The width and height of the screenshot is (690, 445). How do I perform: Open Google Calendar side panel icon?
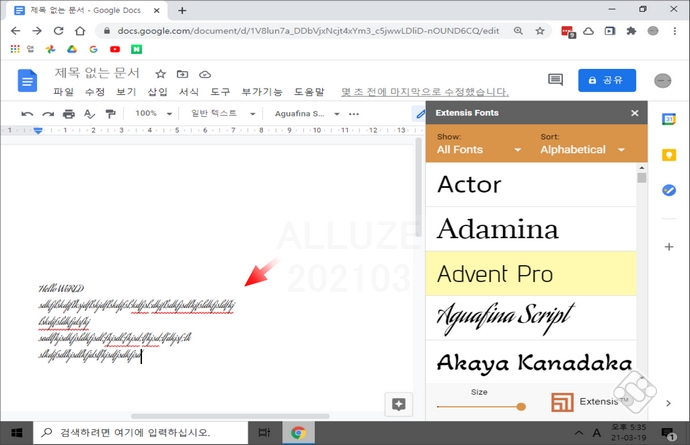[669, 119]
